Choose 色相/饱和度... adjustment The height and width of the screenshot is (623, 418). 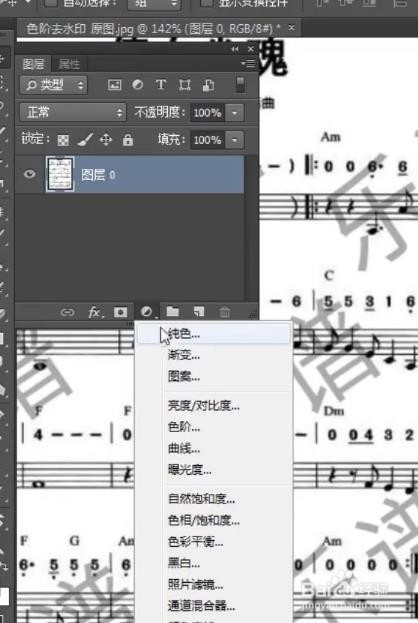[213, 520]
